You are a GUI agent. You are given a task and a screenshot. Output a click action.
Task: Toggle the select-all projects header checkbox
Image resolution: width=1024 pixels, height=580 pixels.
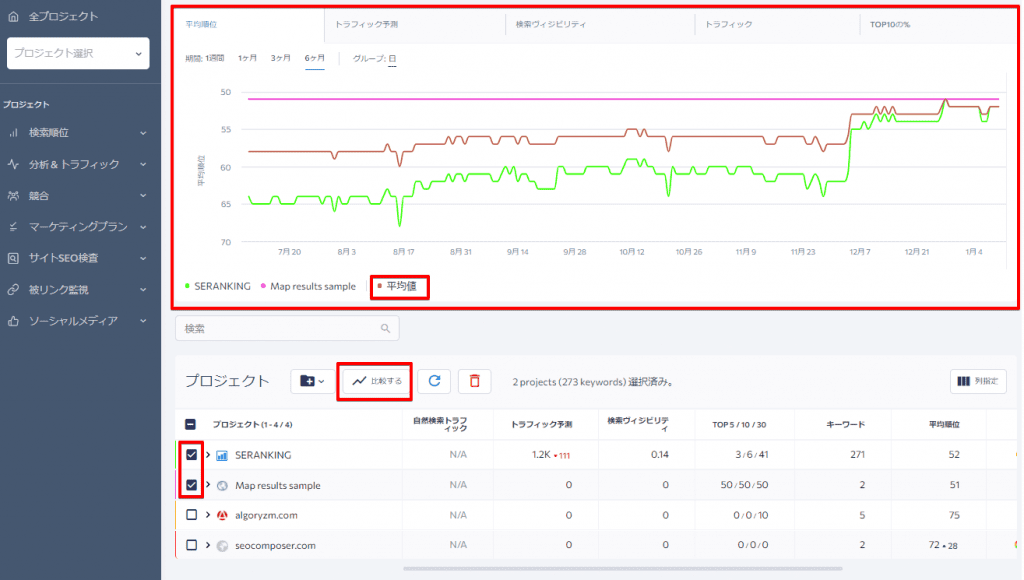point(190,425)
